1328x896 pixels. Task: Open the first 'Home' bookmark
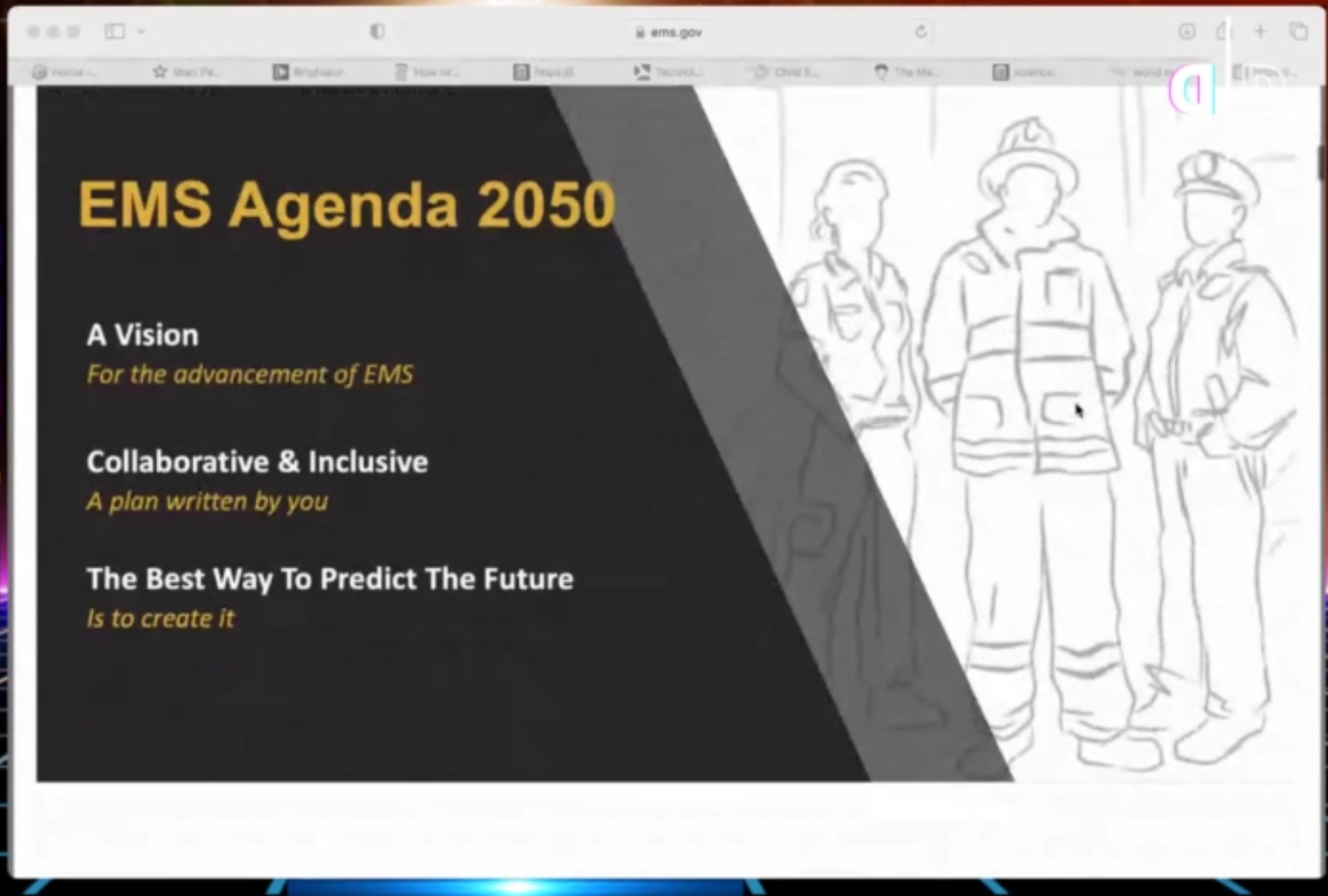pos(65,72)
